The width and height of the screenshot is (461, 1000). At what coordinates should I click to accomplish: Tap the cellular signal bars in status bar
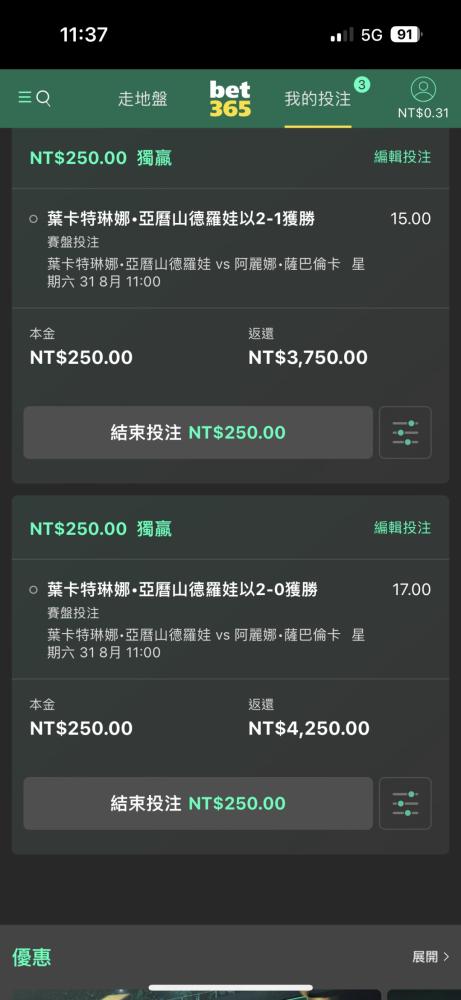coord(342,34)
